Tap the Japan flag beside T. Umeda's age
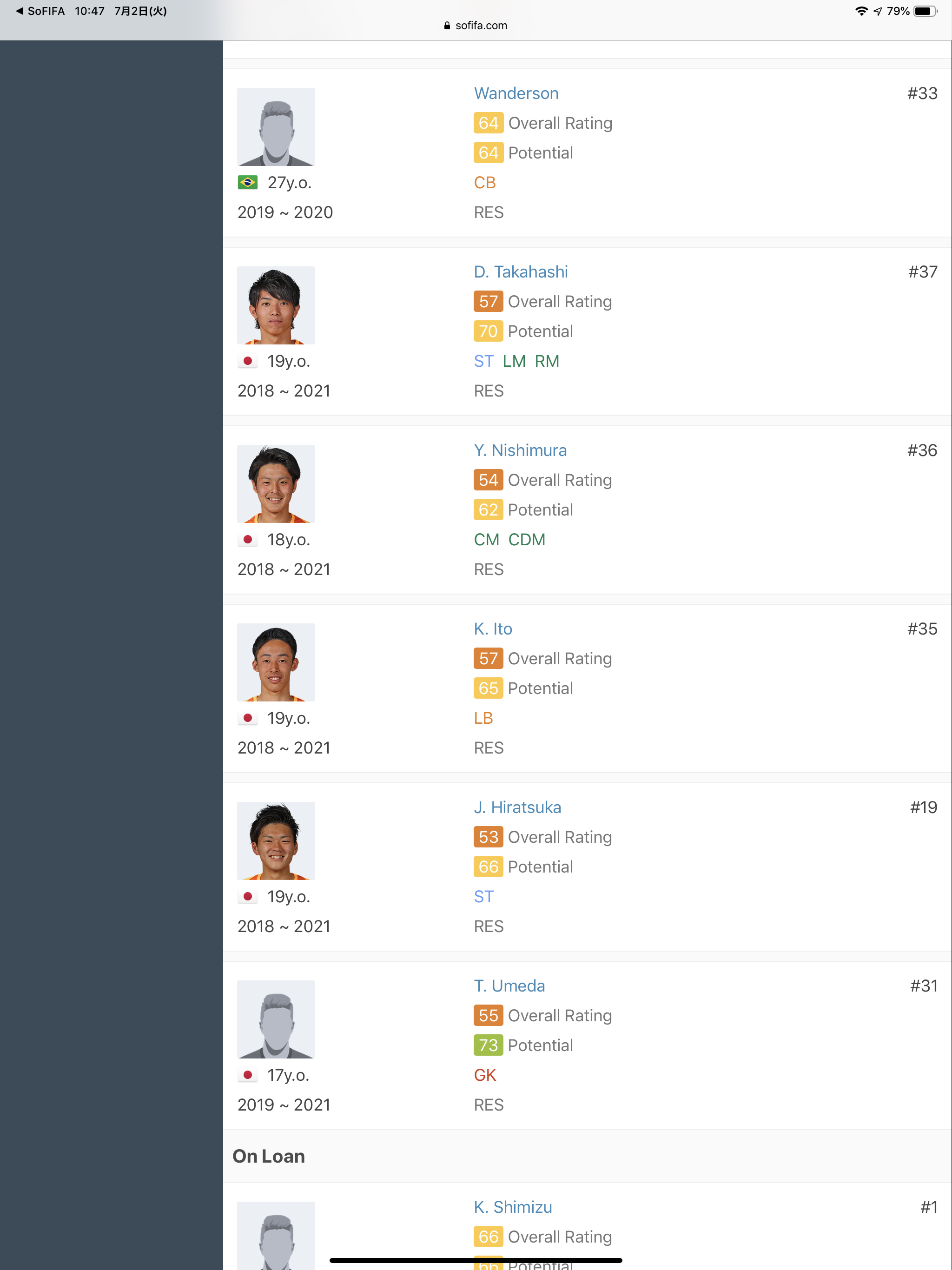The height and width of the screenshot is (1270, 952). click(x=247, y=1075)
